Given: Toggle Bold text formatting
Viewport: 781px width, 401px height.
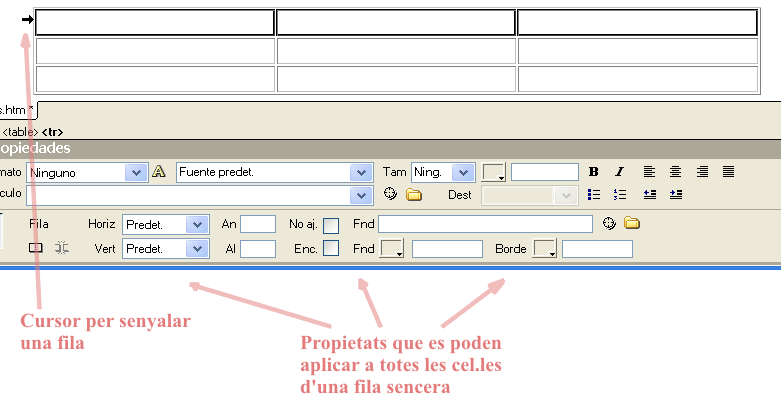Looking at the screenshot, I should coord(593,172).
